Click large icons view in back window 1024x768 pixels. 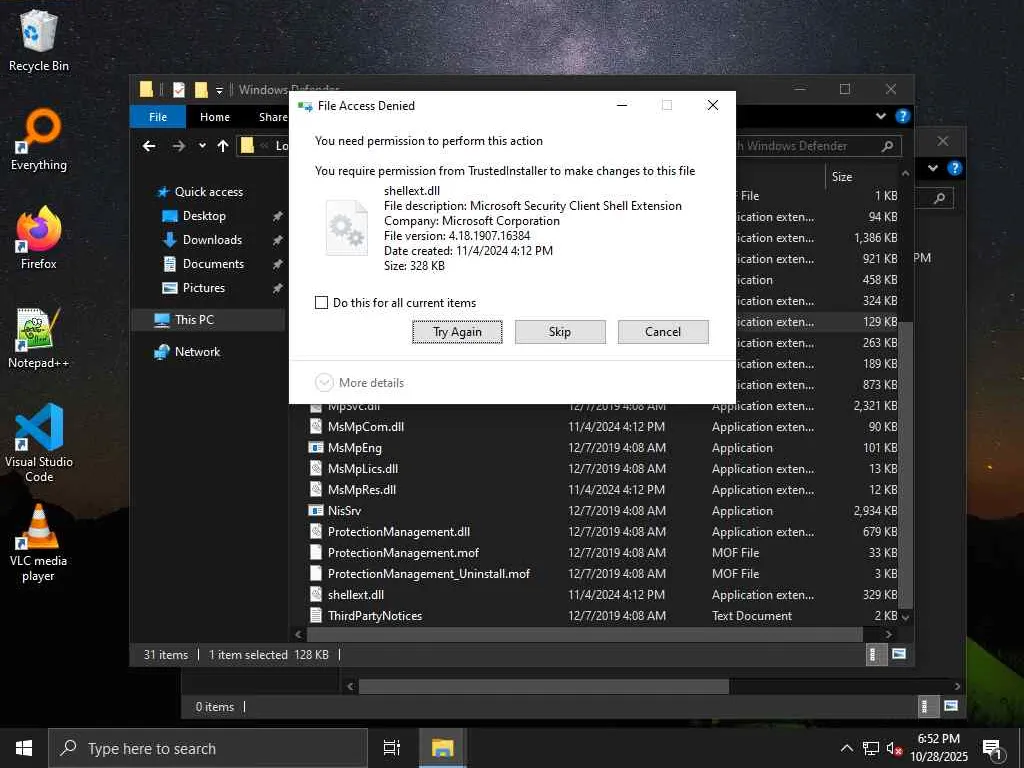(x=951, y=706)
